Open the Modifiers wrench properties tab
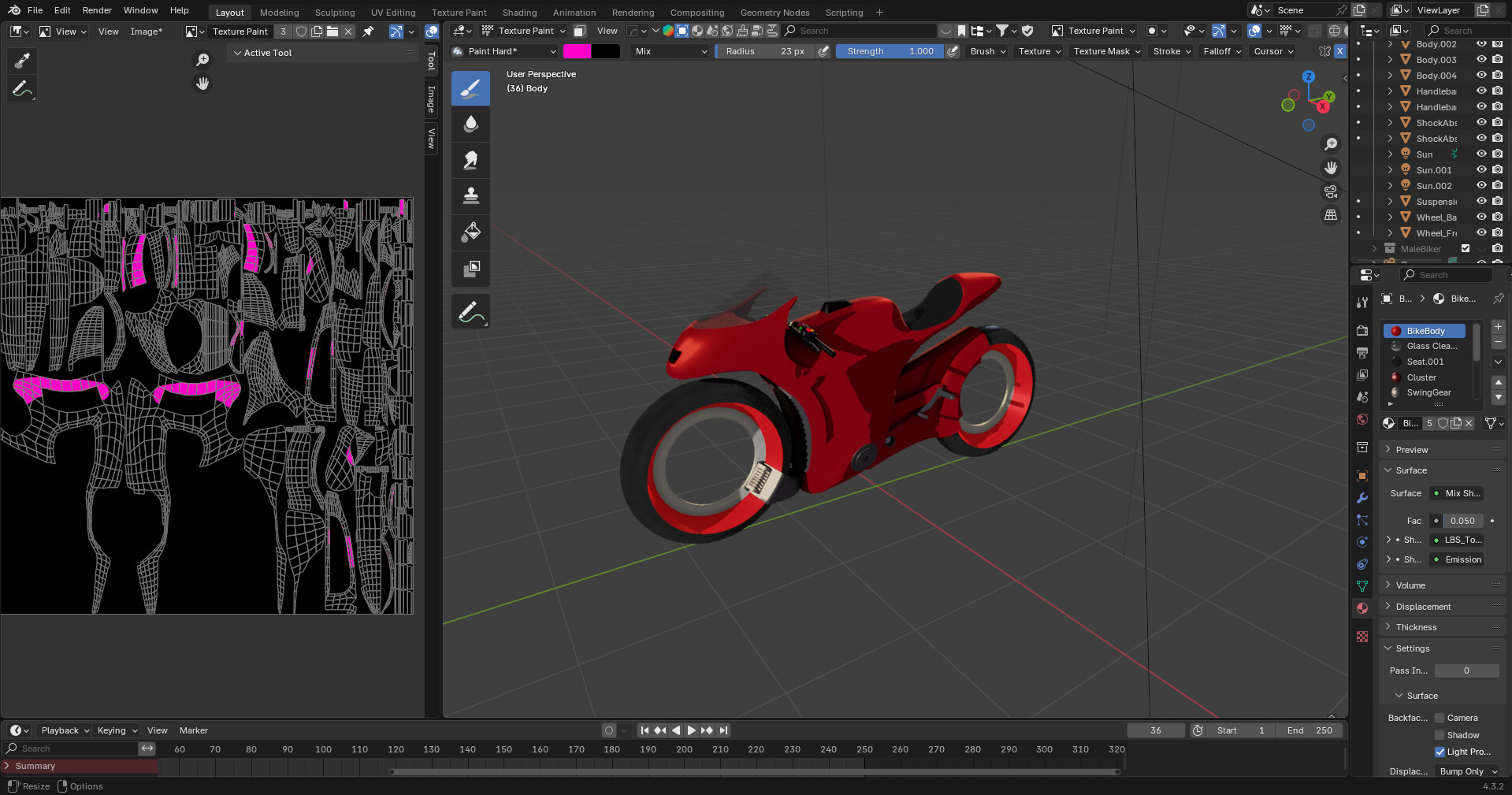Screen dimensions: 1512x795 (x=1362, y=498)
